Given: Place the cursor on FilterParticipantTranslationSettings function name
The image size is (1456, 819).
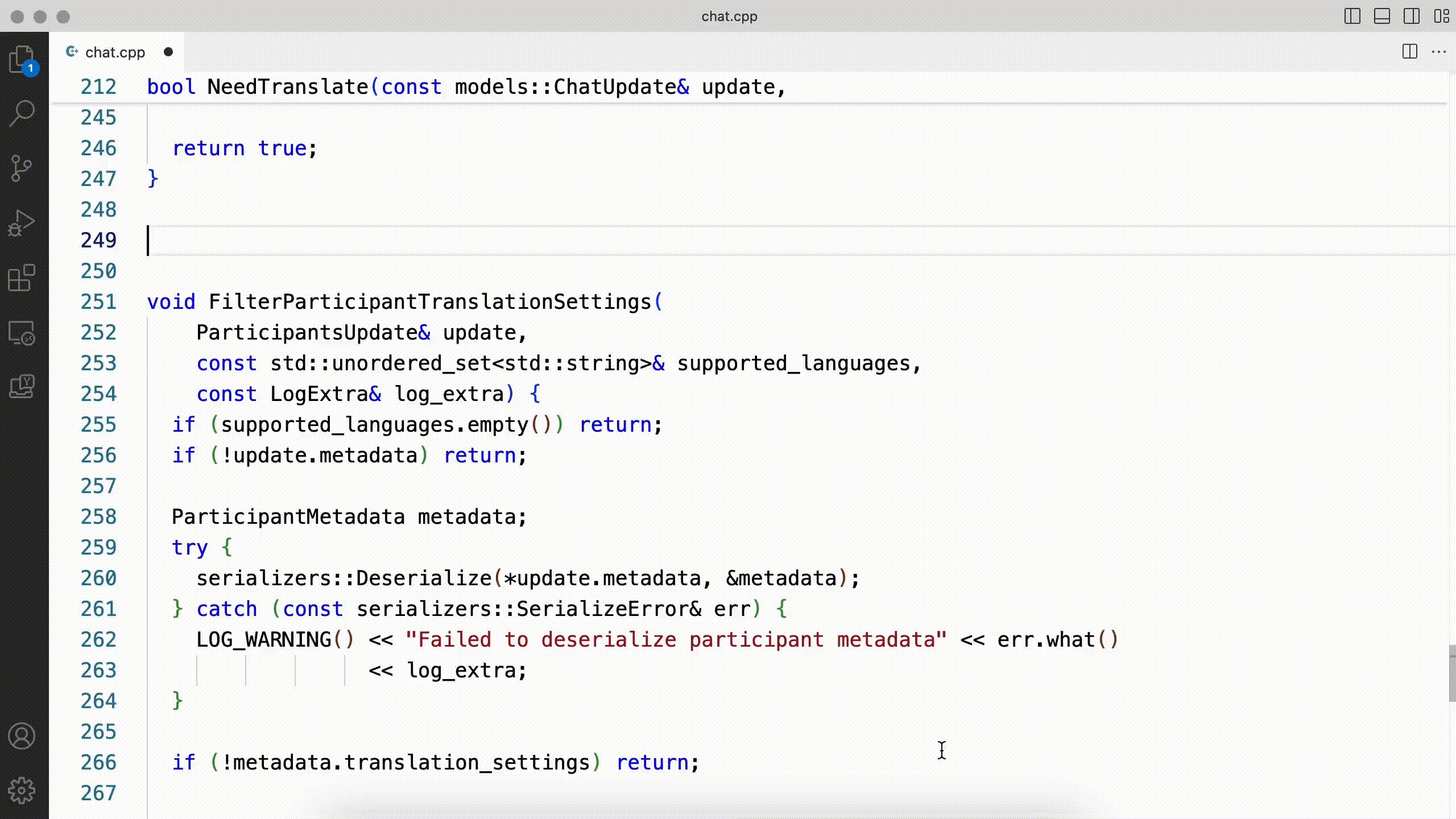Looking at the screenshot, I should 429,301.
